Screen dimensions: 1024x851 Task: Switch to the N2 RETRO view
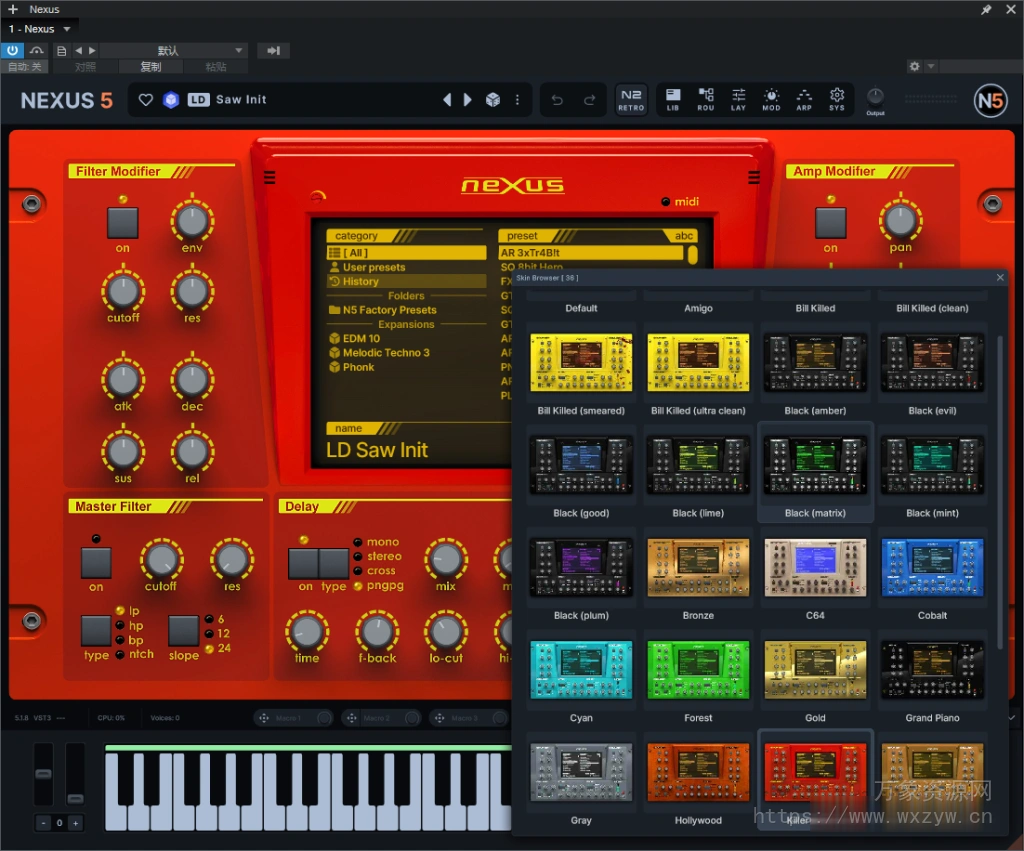(x=631, y=99)
